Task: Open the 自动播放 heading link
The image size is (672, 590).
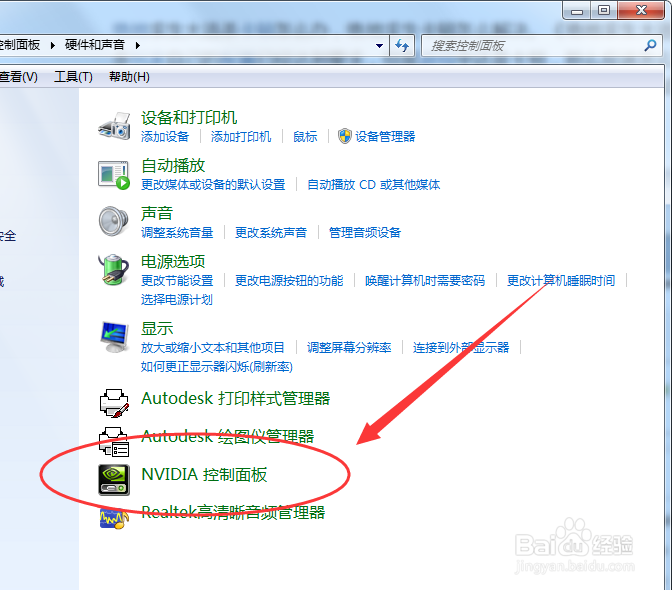Action: tap(173, 165)
